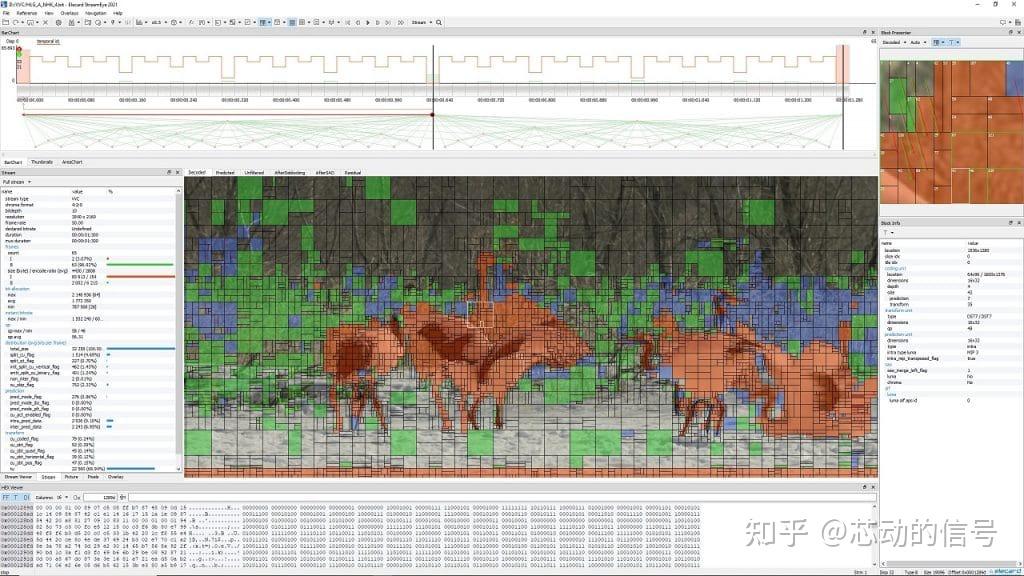The image size is (1024, 576).
Task: Open the Navigation menu
Action: click(95, 13)
